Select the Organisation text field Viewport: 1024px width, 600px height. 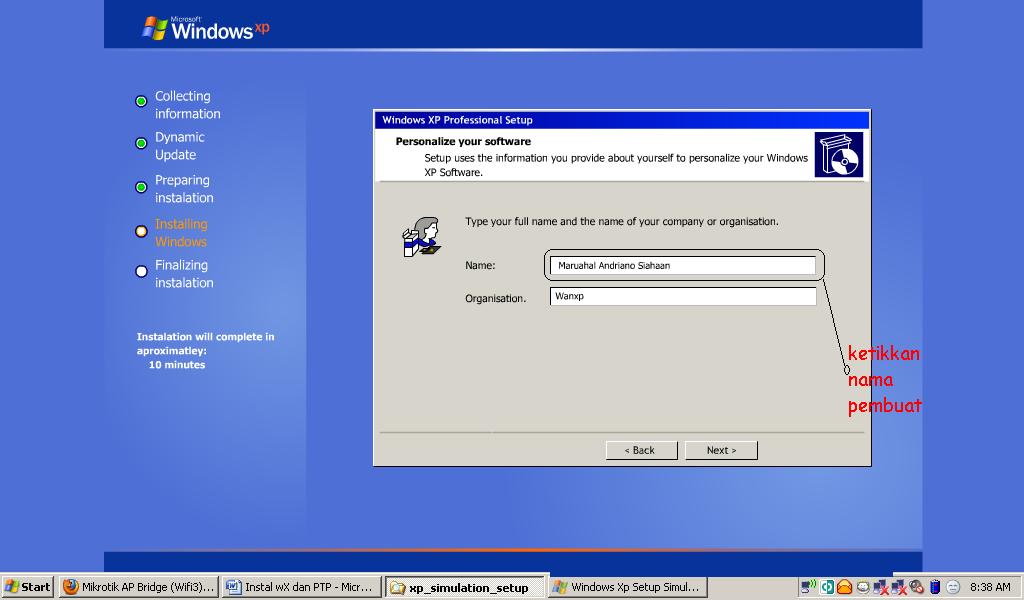point(682,296)
